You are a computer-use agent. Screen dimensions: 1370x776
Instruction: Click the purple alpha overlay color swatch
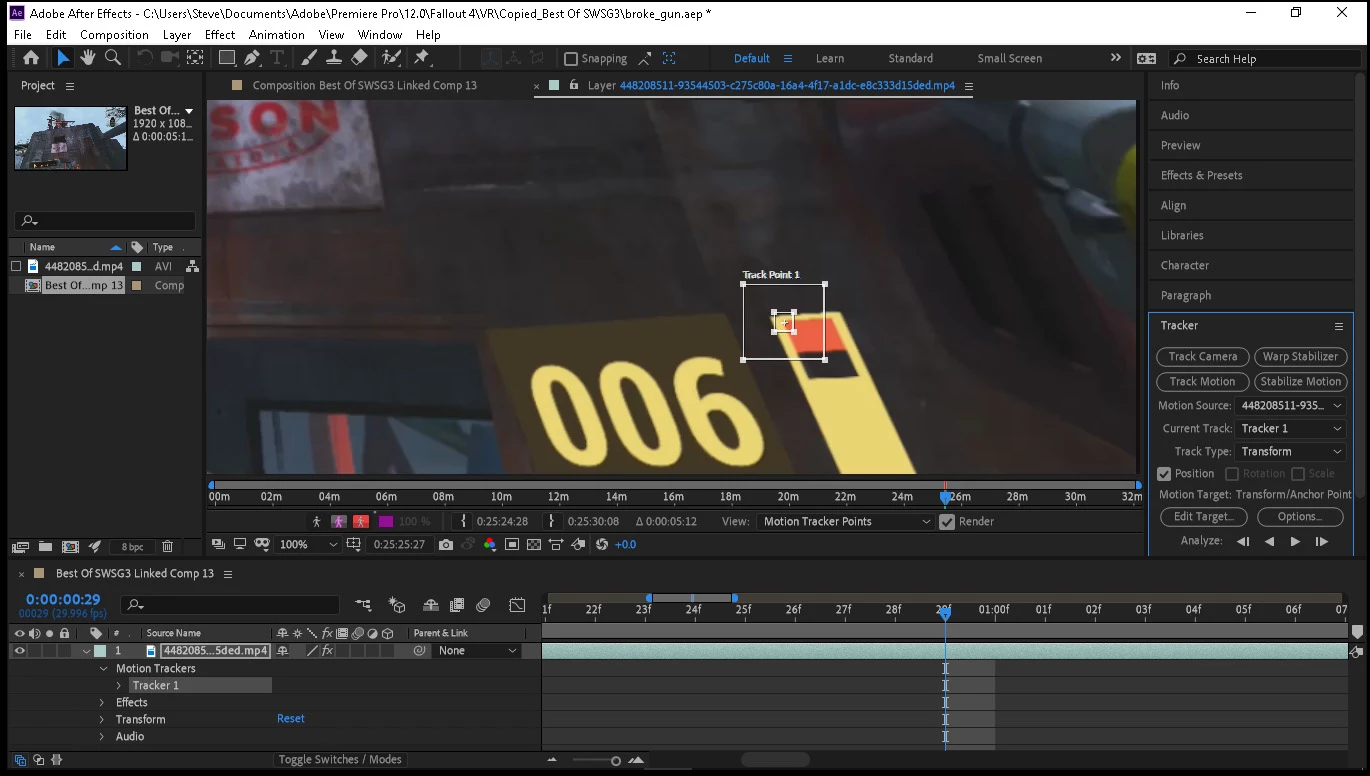coord(384,521)
